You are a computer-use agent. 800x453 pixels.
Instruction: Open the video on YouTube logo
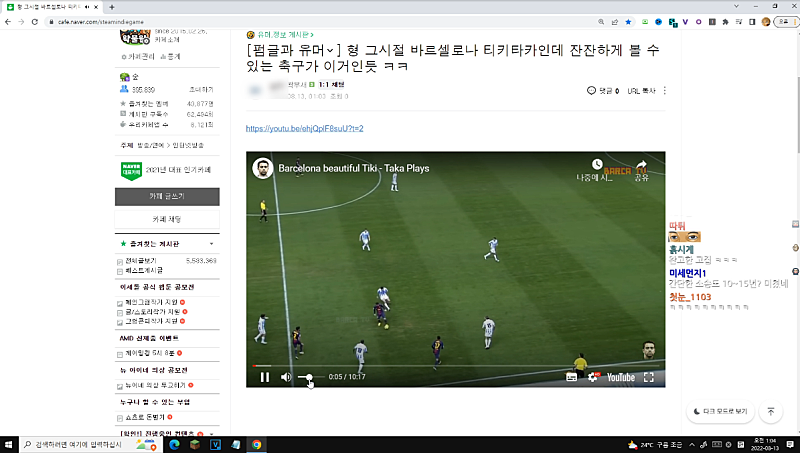[x=621, y=378]
